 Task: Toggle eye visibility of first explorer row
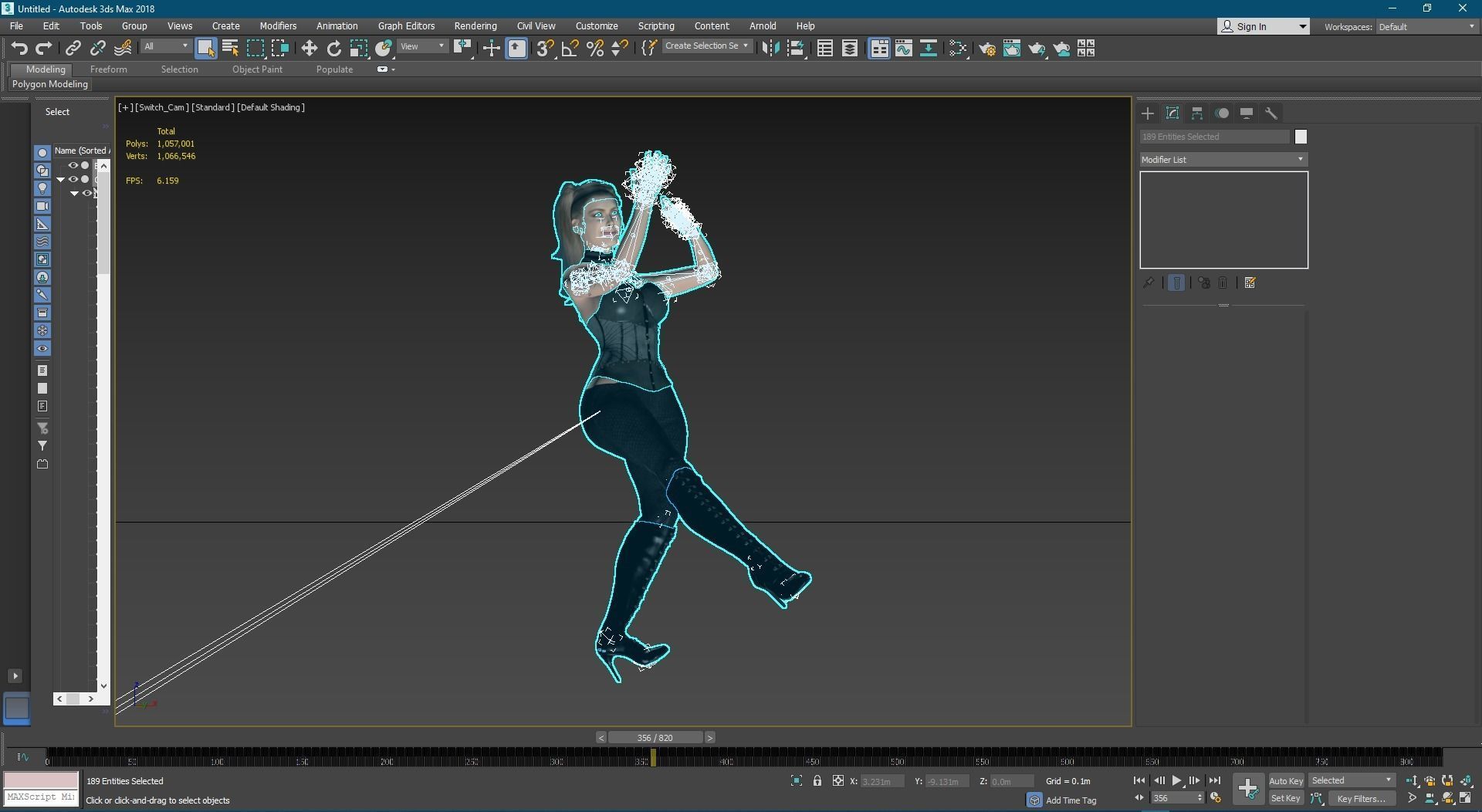(x=73, y=166)
